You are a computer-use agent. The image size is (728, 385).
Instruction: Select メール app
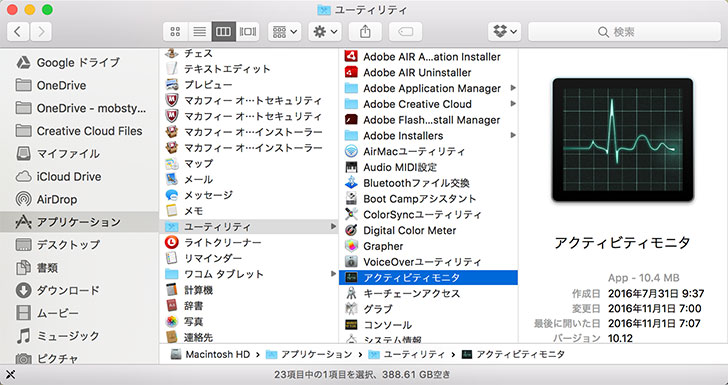[x=249, y=179]
